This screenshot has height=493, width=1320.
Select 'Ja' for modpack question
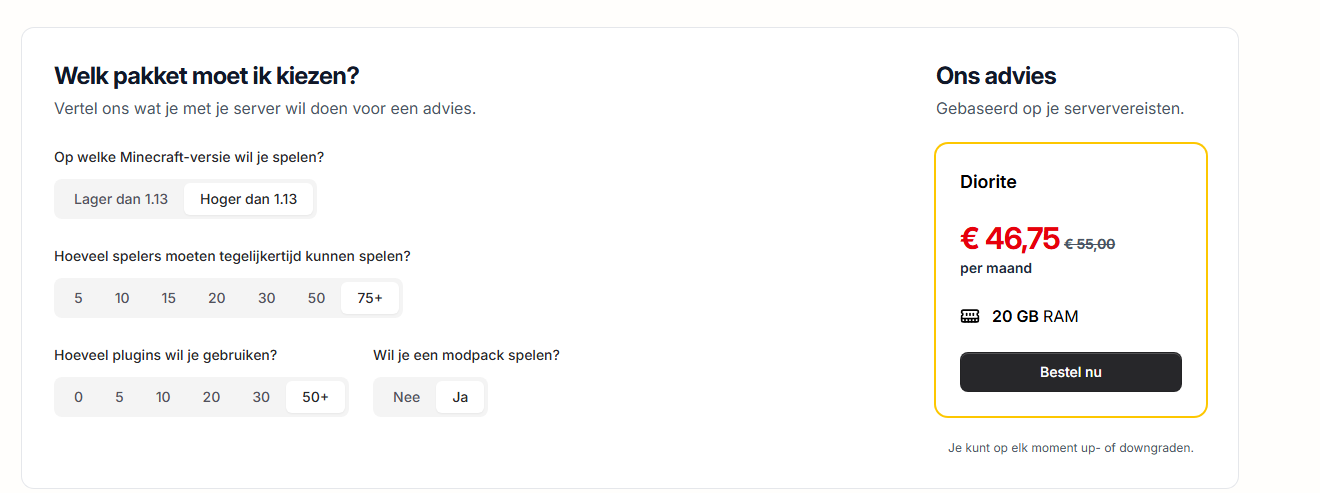460,397
